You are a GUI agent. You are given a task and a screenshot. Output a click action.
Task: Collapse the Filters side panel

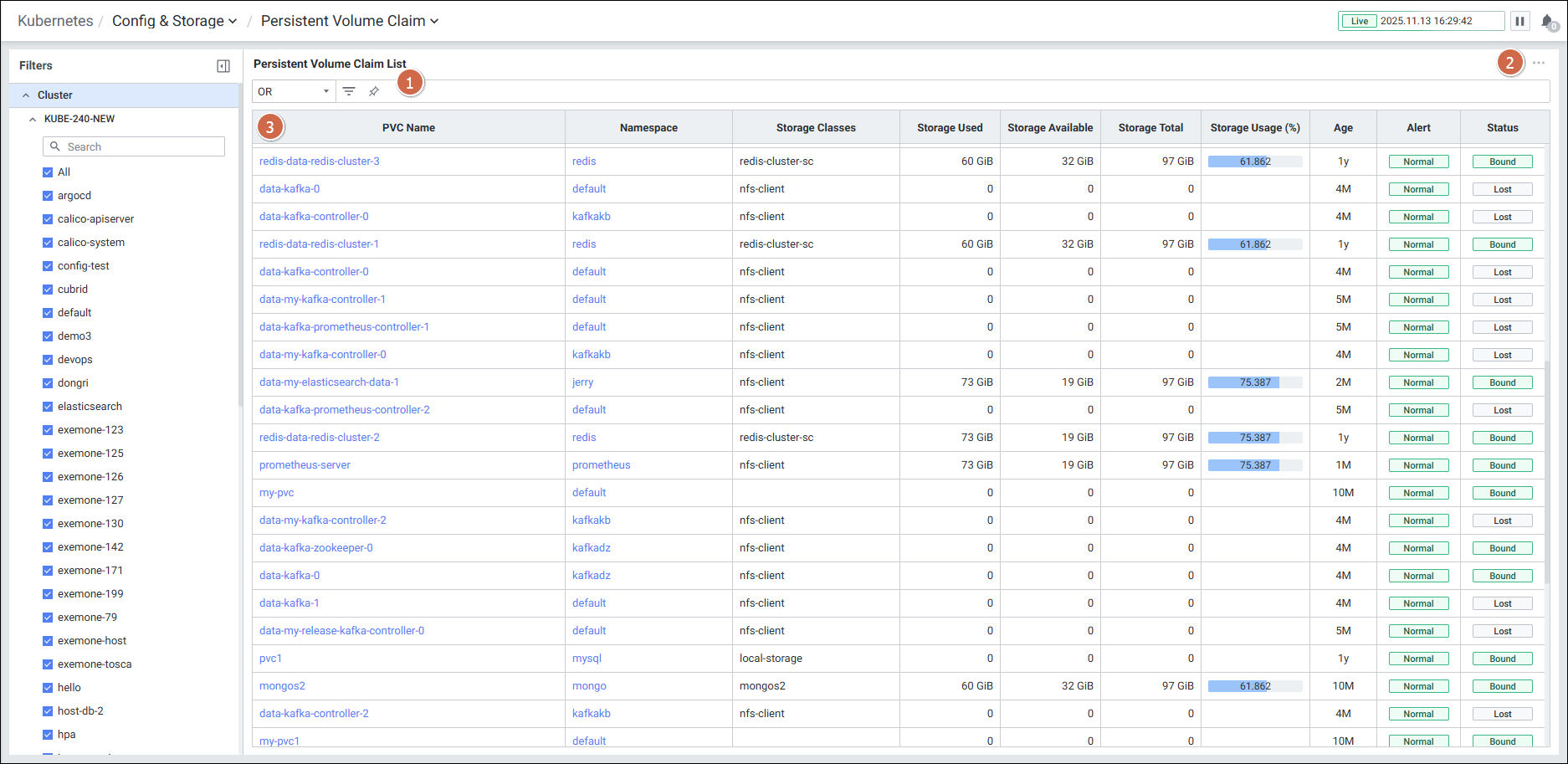click(223, 66)
